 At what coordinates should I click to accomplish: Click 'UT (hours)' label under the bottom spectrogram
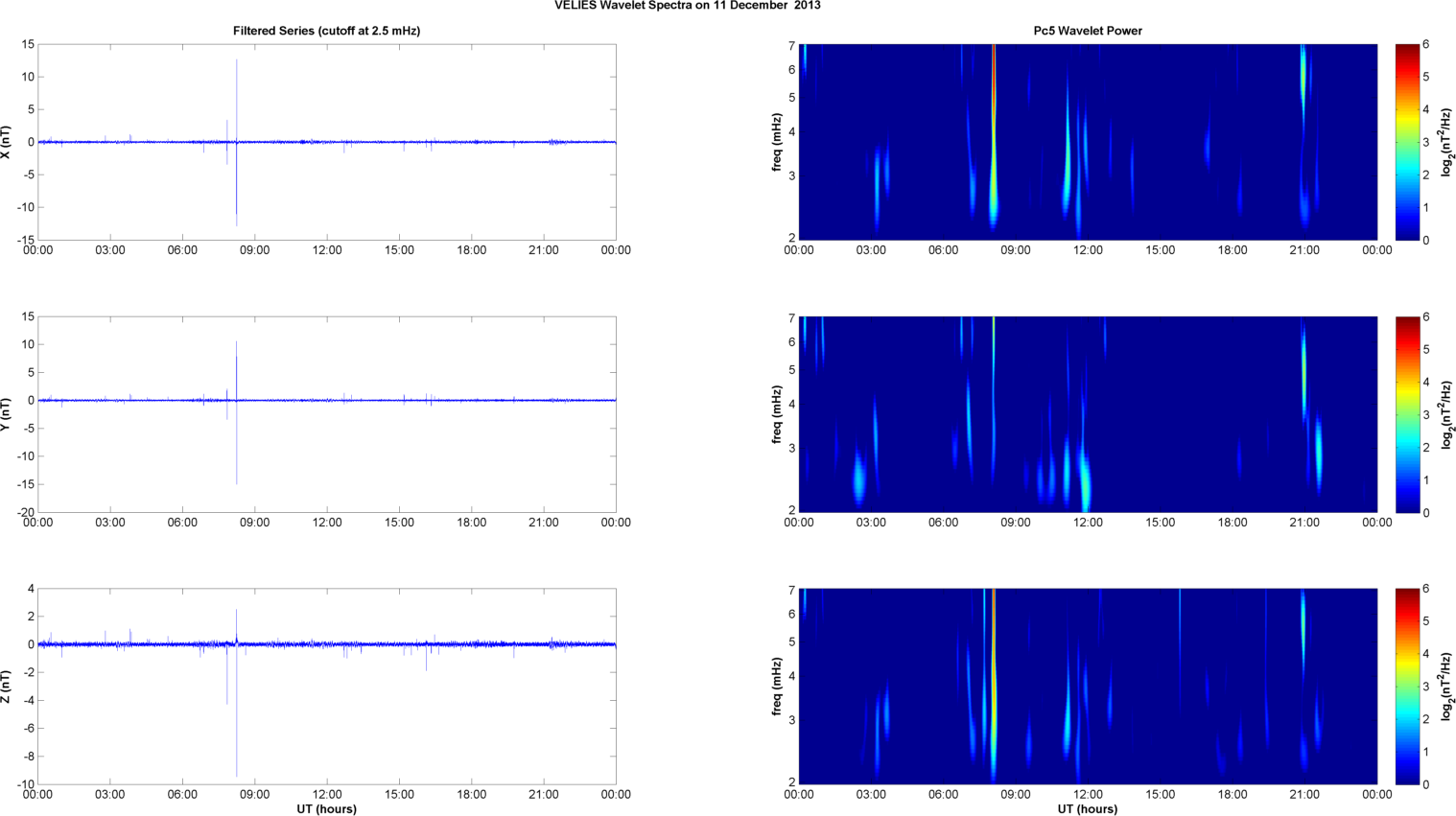[1088, 808]
